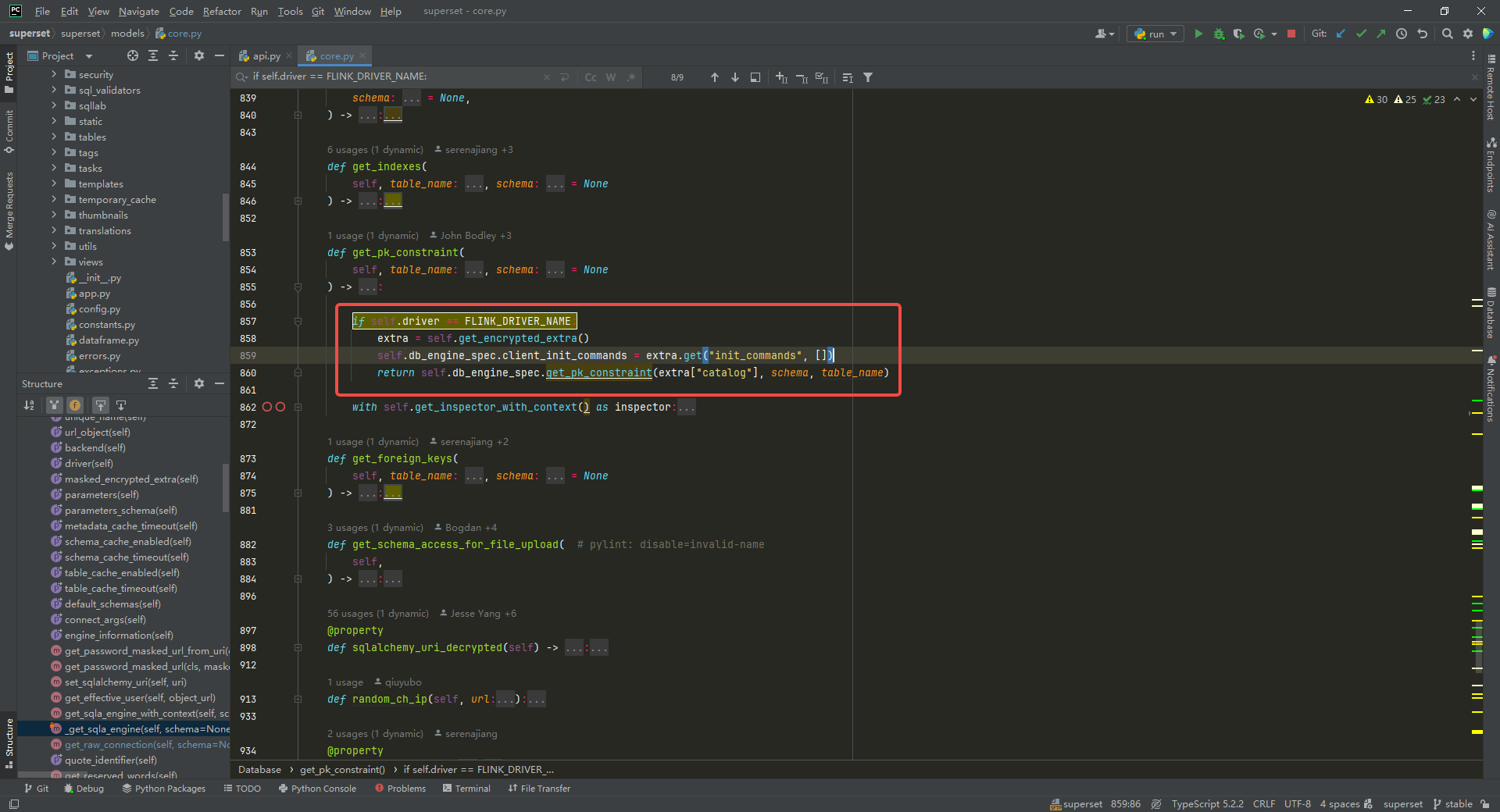Toggle Words 'W' option in search bar
1500x812 pixels.
tap(611, 77)
